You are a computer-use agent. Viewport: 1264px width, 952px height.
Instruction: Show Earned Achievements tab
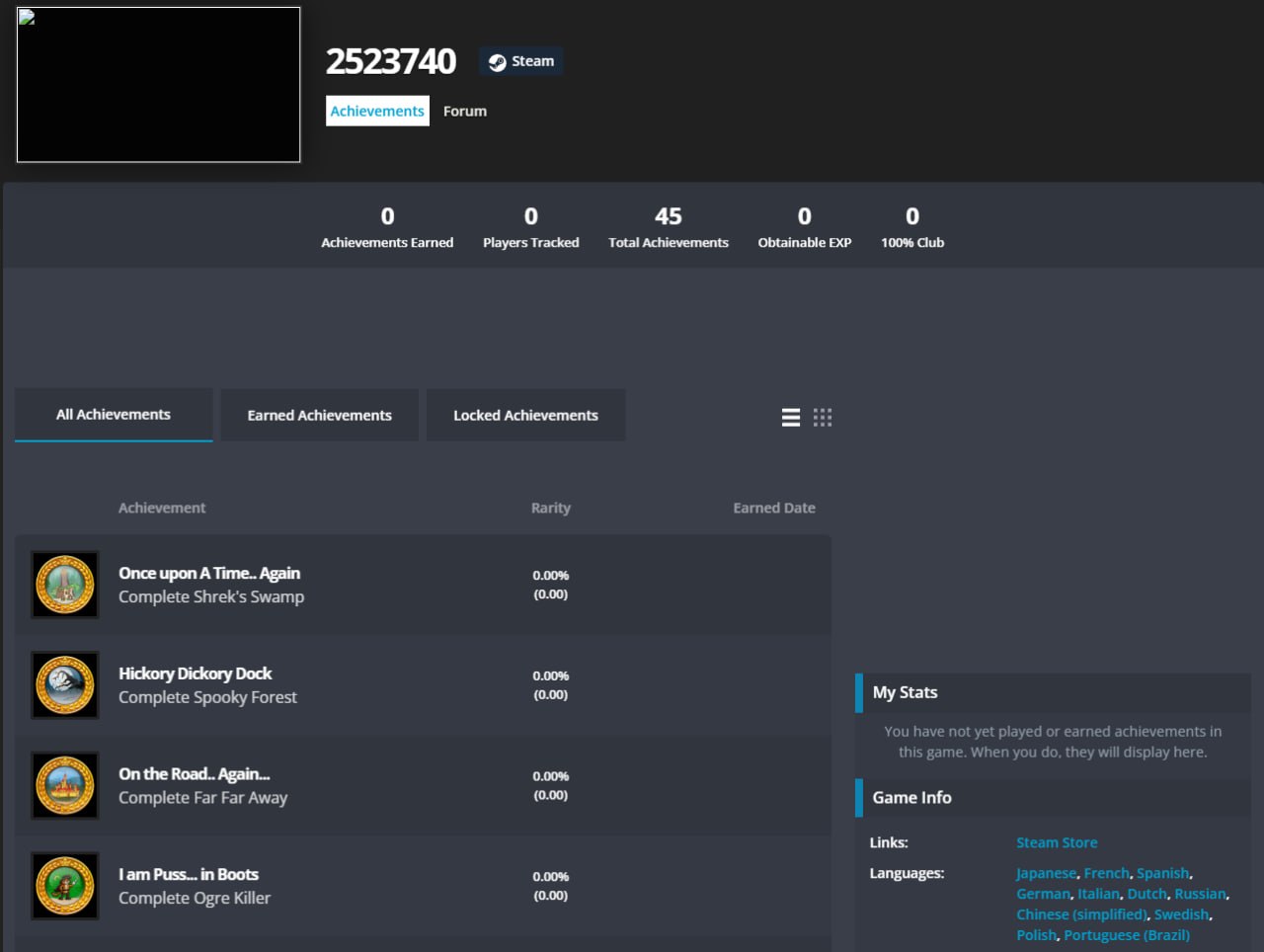click(320, 415)
